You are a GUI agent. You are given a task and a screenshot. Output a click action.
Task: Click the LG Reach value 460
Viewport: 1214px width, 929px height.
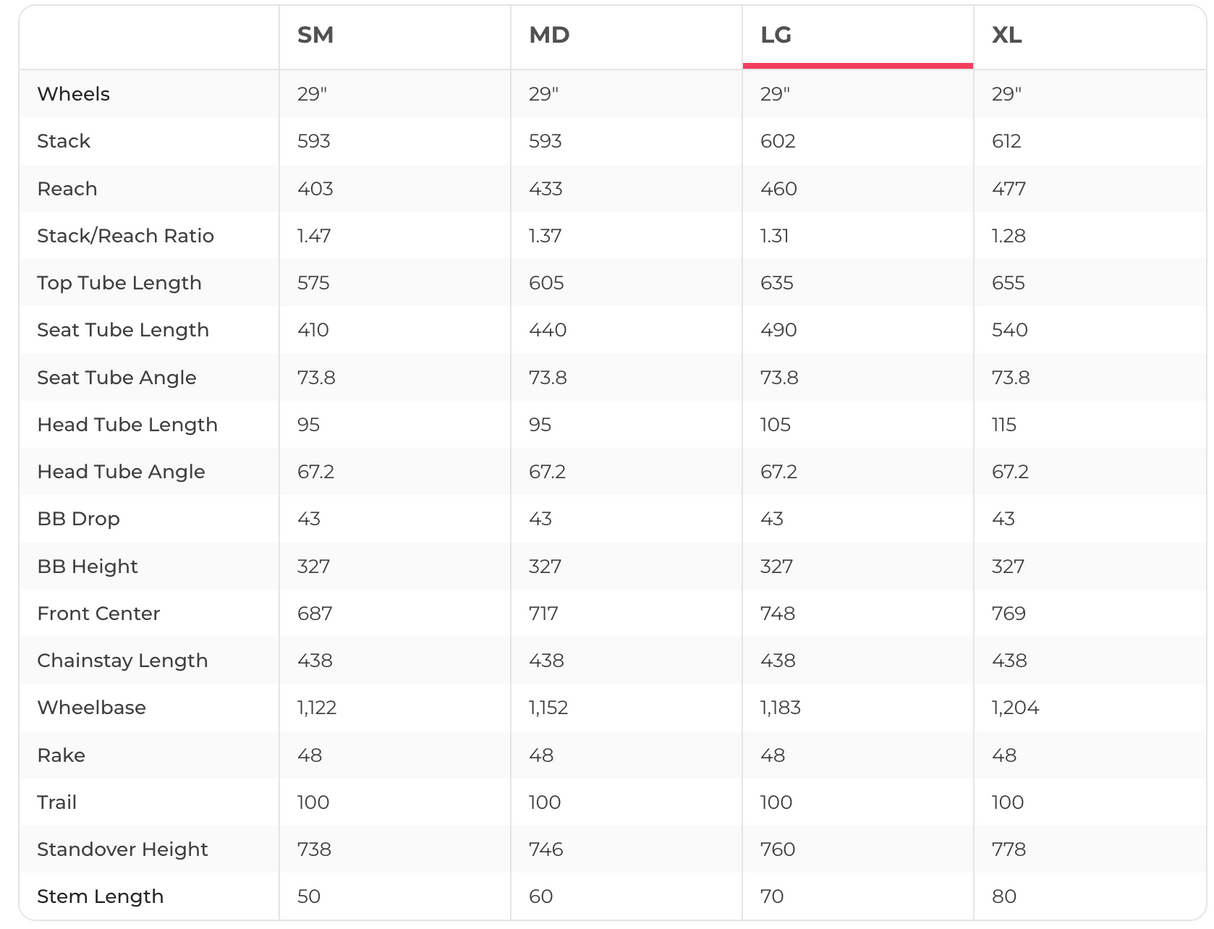click(777, 189)
